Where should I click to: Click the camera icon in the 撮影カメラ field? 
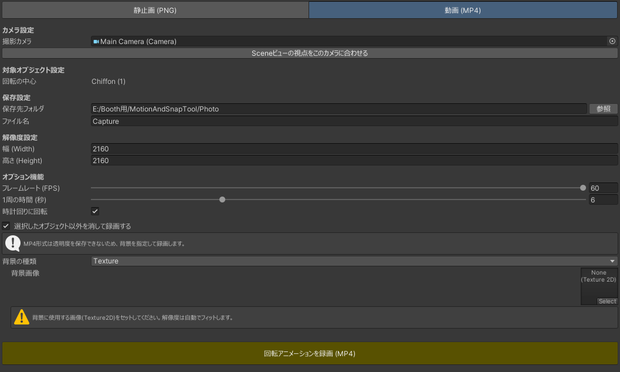click(x=96, y=42)
